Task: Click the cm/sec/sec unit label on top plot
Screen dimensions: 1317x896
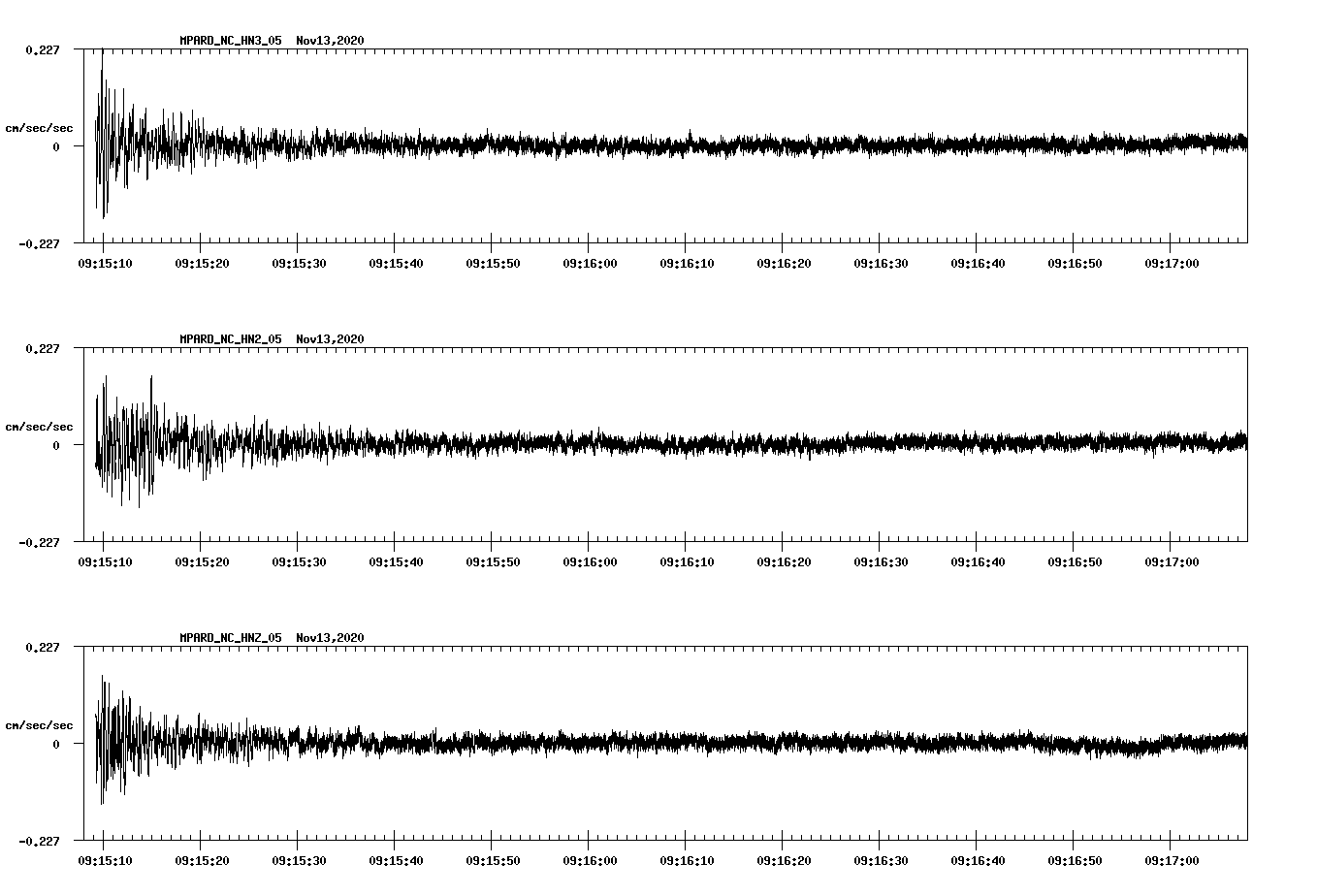Action: click(39, 127)
